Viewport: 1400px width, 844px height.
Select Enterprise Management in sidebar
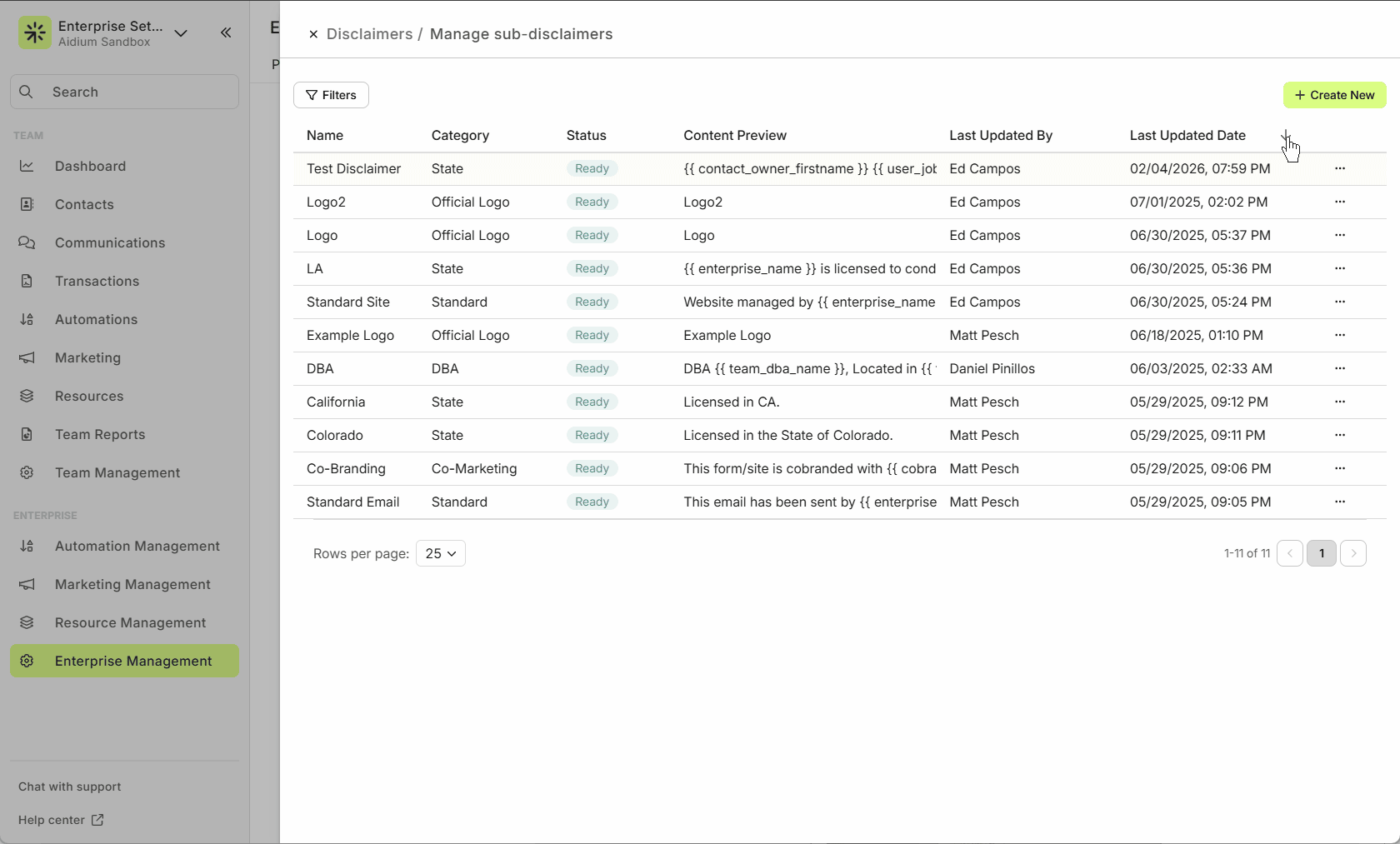(132, 661)
